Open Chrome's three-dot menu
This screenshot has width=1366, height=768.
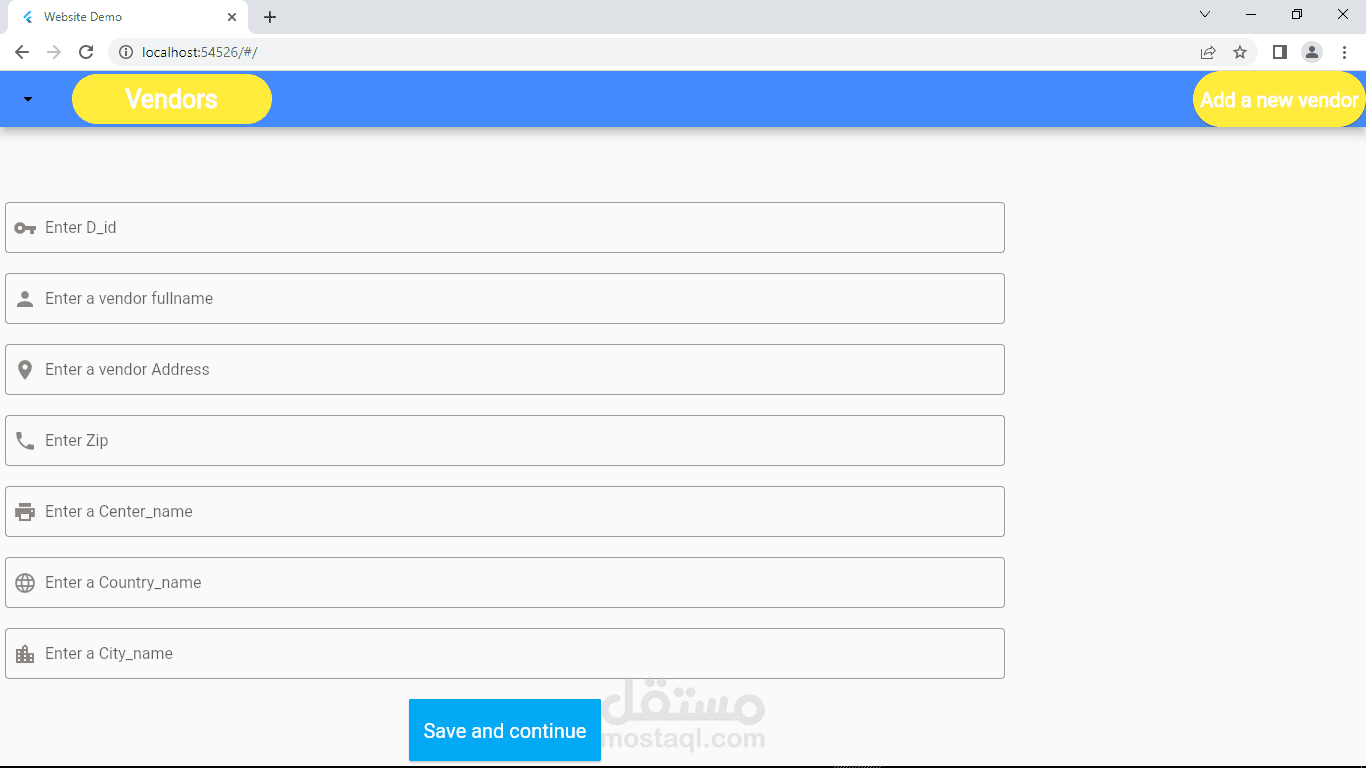coord(1345,52)
